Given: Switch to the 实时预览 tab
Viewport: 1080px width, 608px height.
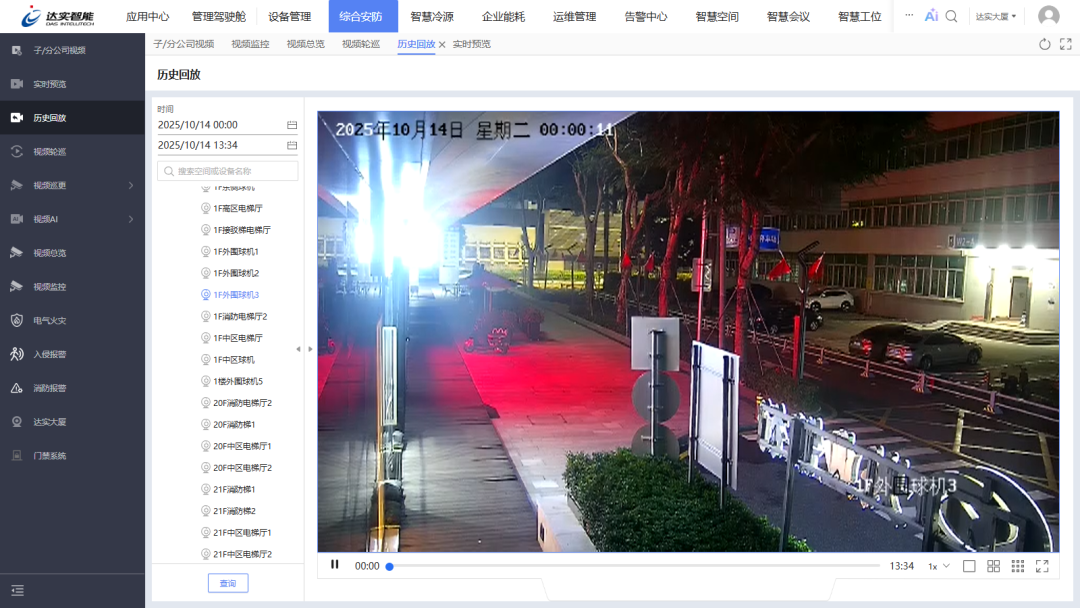Looking at the screenshot, I should pyautogui.click(x=471, y=44).
